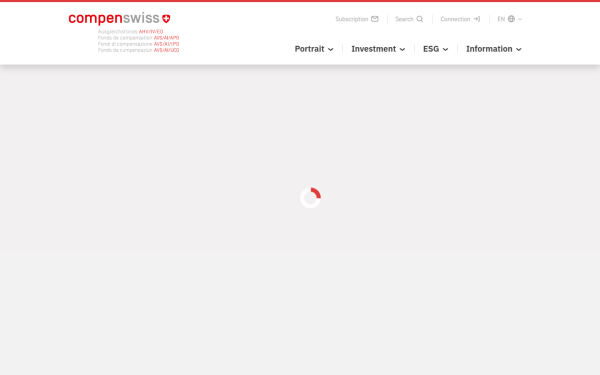Click the Fonds da cumpensaziun tagline
The image size is (600, 375).
pyautogui.click(x=139, y=50)
